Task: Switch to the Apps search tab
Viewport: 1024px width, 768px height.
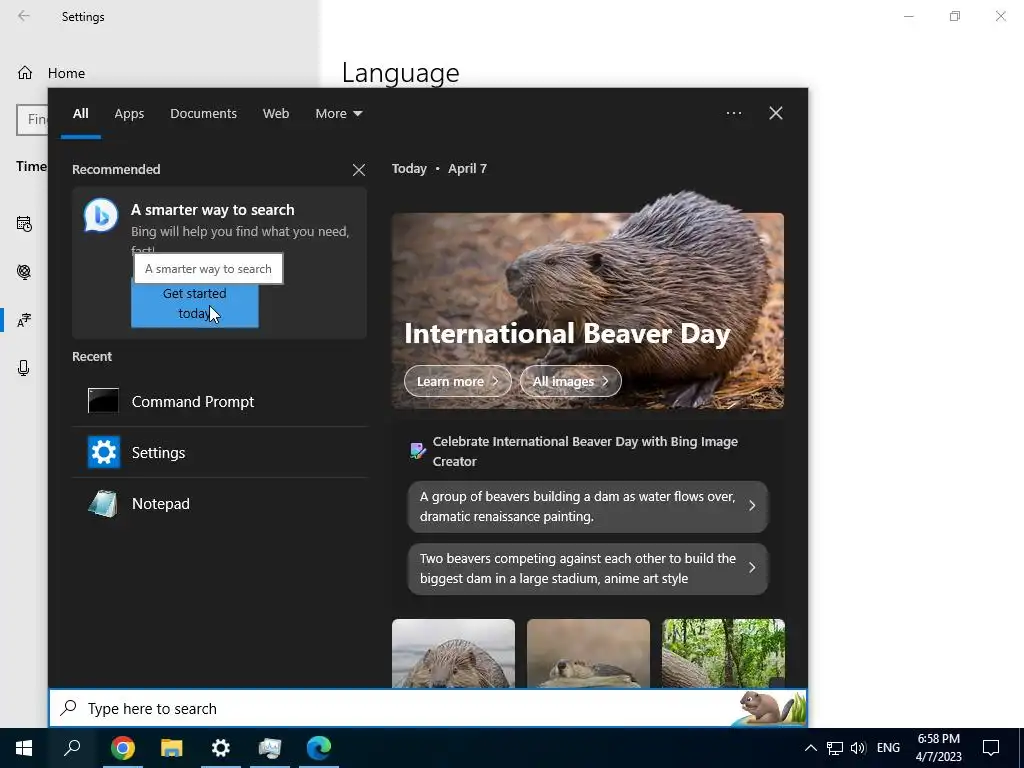Action: tap(129, 114)
